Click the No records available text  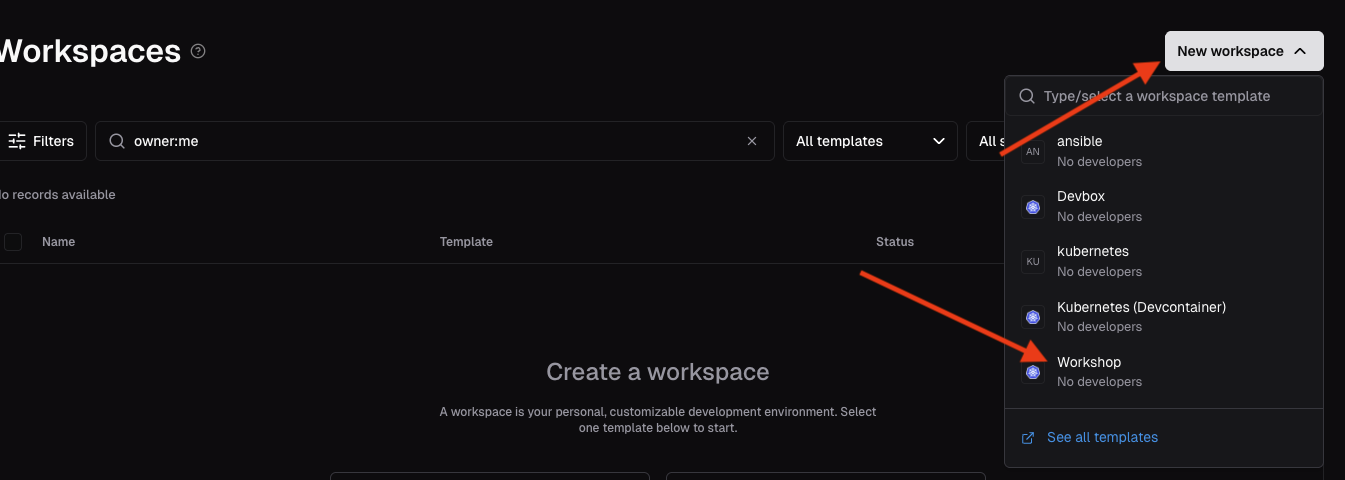(57, 195)
